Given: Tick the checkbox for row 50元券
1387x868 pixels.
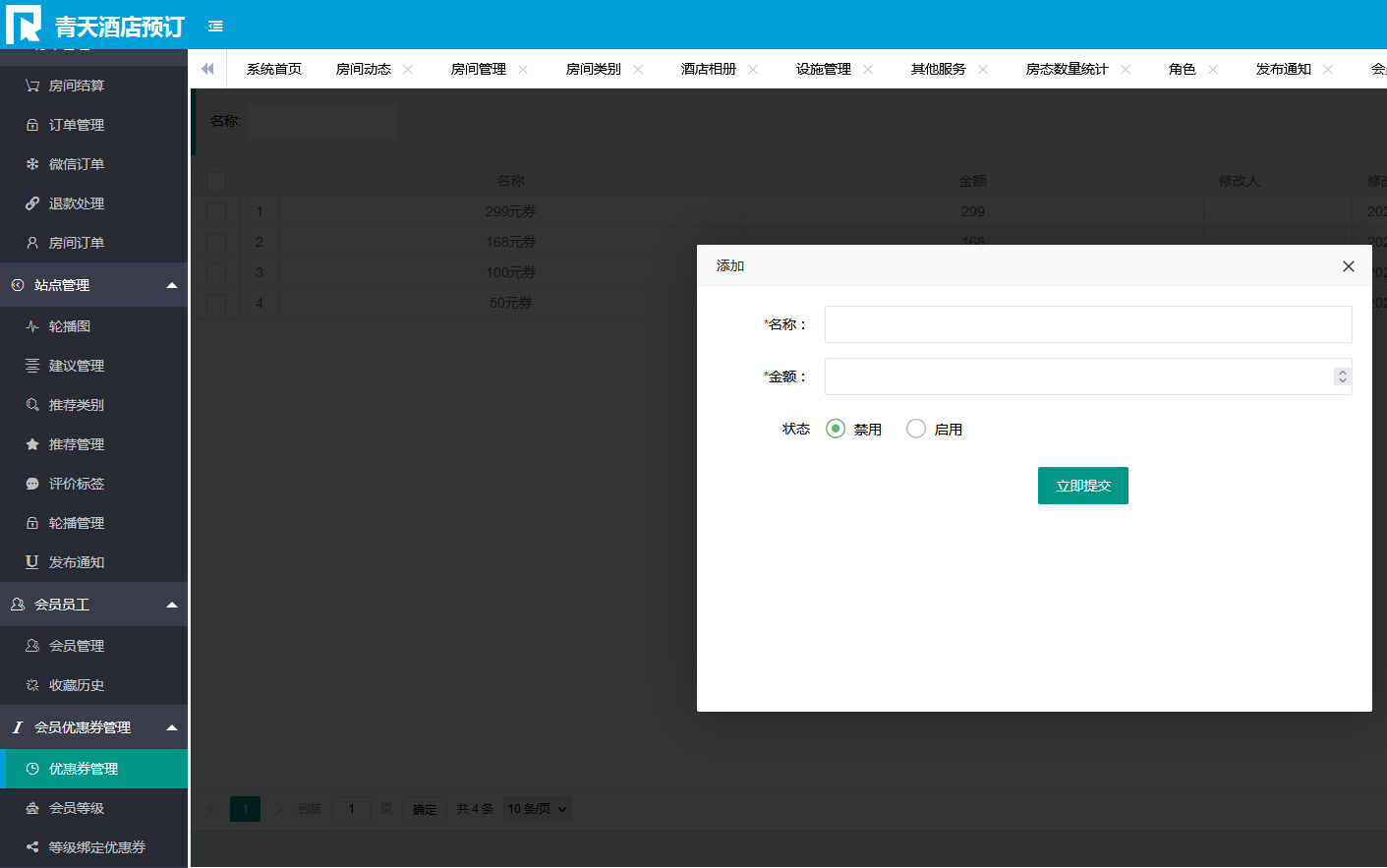Looking at the screenshot, I should 216,304.
